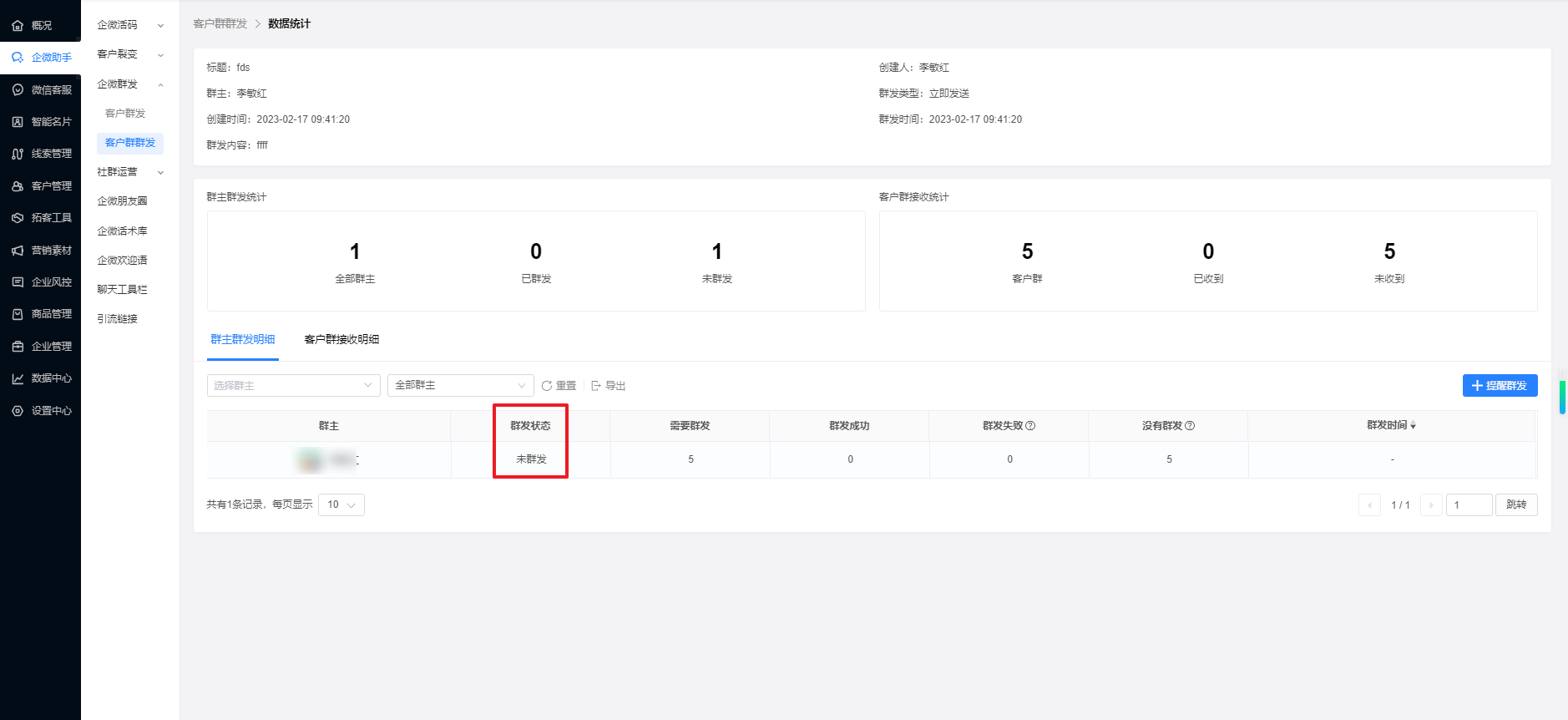Open 数据中心 chart icon
The image size is (1568, 720).
[18, 378]
